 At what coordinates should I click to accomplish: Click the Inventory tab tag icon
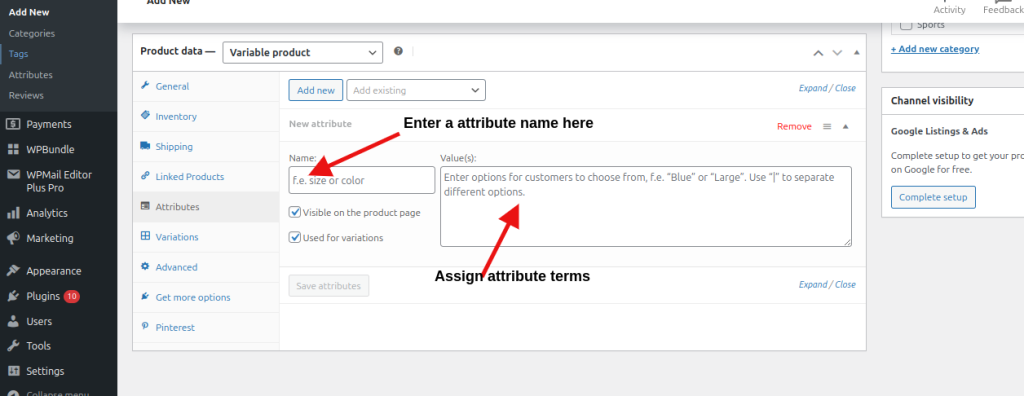click(x=145, y=116)
